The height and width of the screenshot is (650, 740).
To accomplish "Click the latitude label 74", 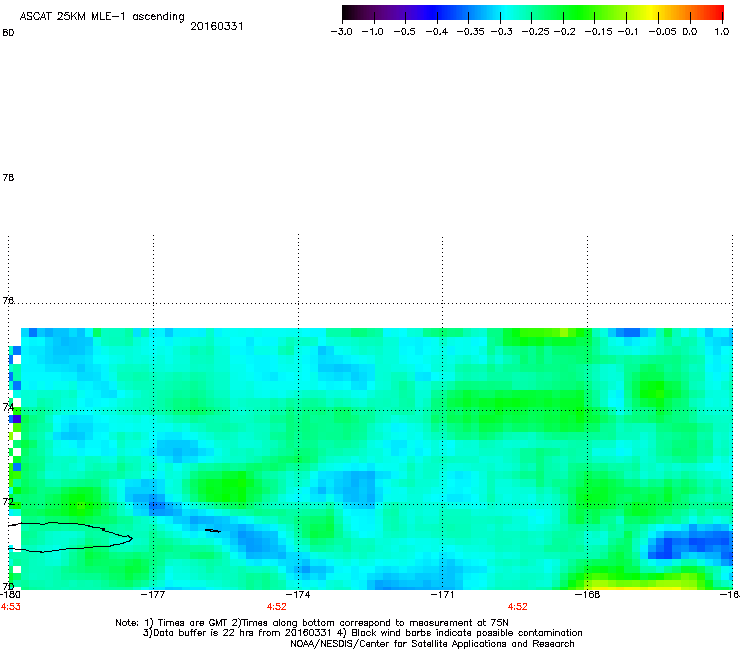I will [x=8, y=407].
